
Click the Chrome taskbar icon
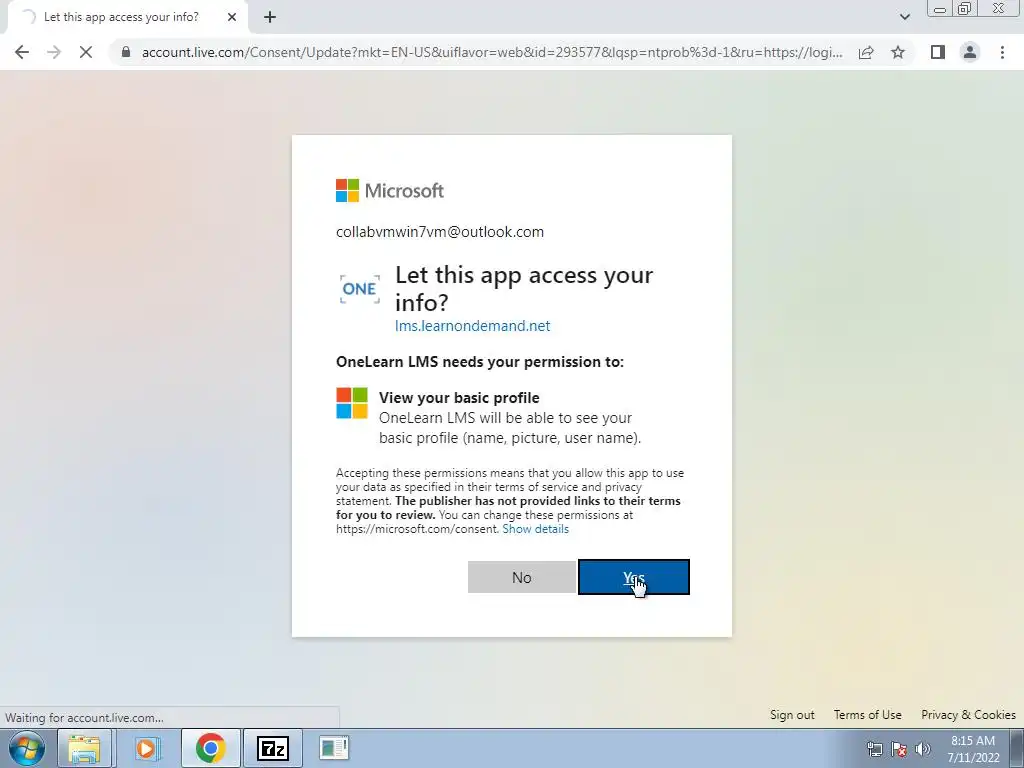click(x=210, y=748)
